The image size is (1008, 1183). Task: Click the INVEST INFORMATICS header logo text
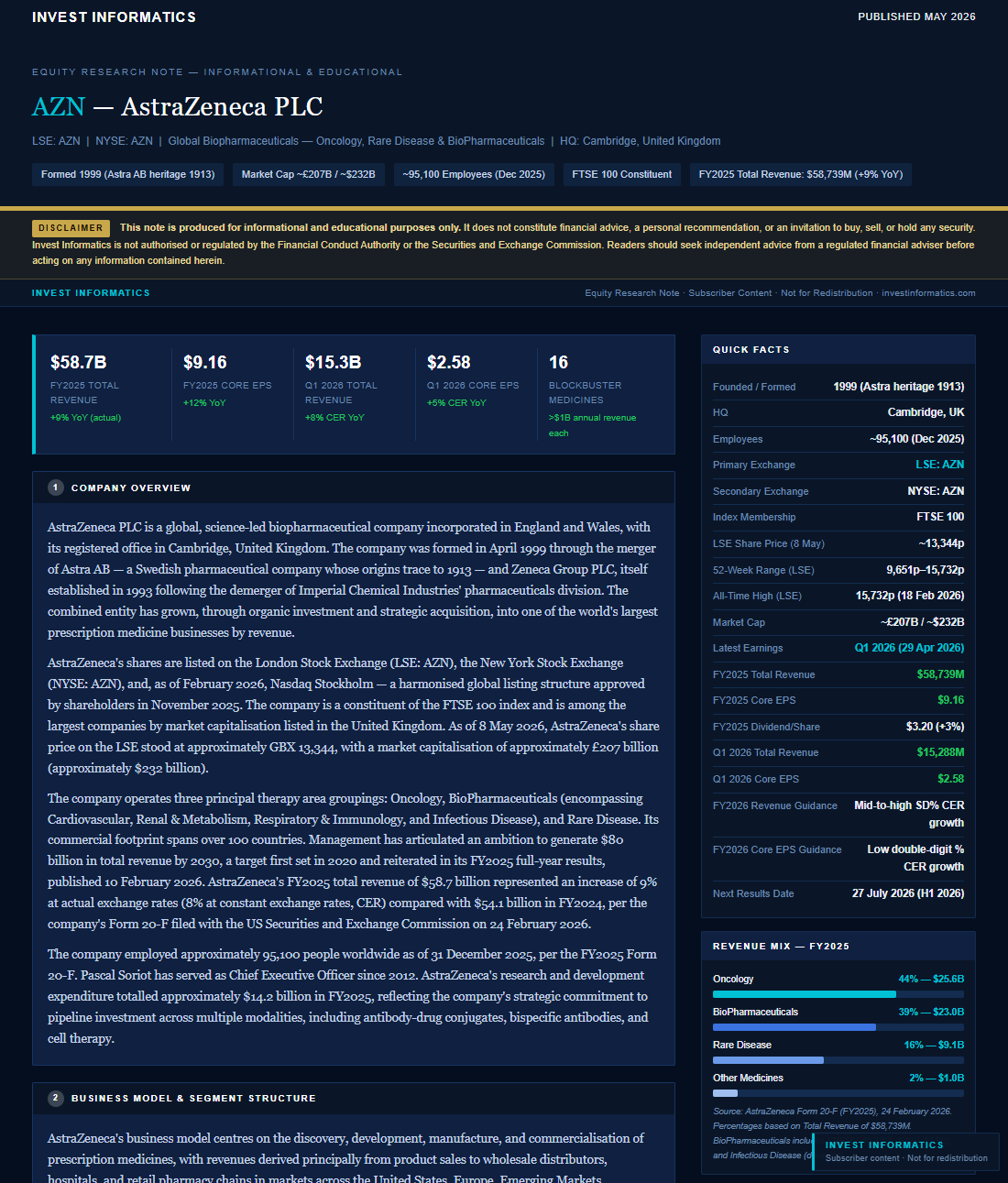[x=114, y=17]
